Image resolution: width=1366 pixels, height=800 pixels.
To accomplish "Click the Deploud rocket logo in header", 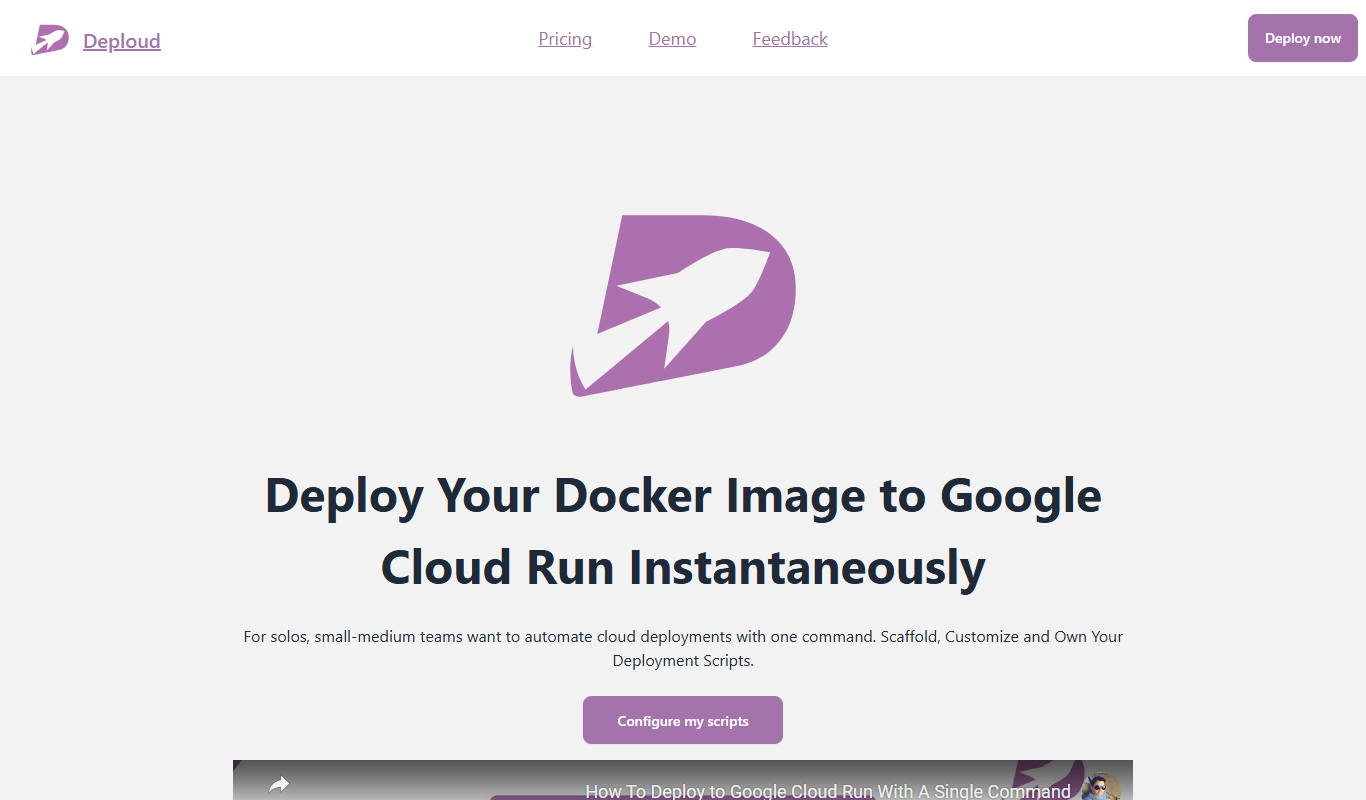I will [50, 40].
